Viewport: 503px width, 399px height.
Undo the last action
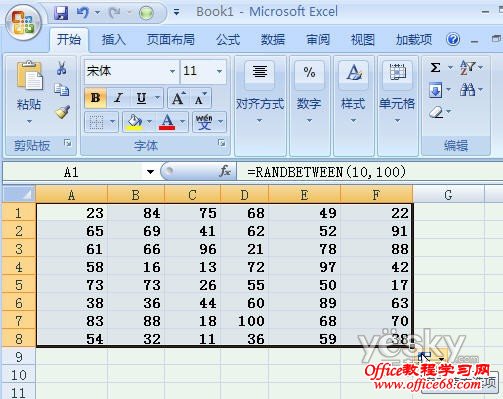click(83, 13)
